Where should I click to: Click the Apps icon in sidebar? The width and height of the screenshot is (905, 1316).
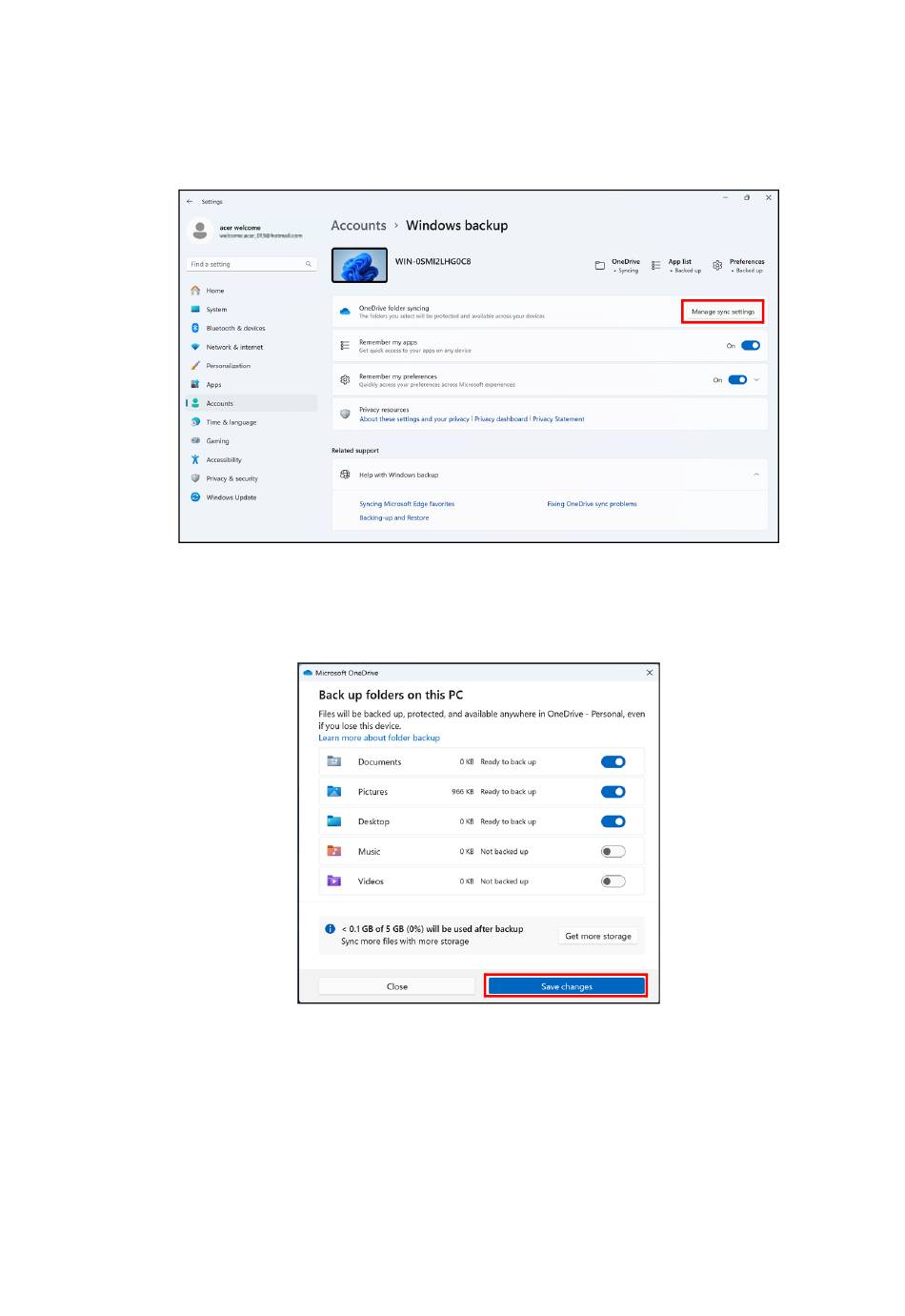tap(195, 384)
